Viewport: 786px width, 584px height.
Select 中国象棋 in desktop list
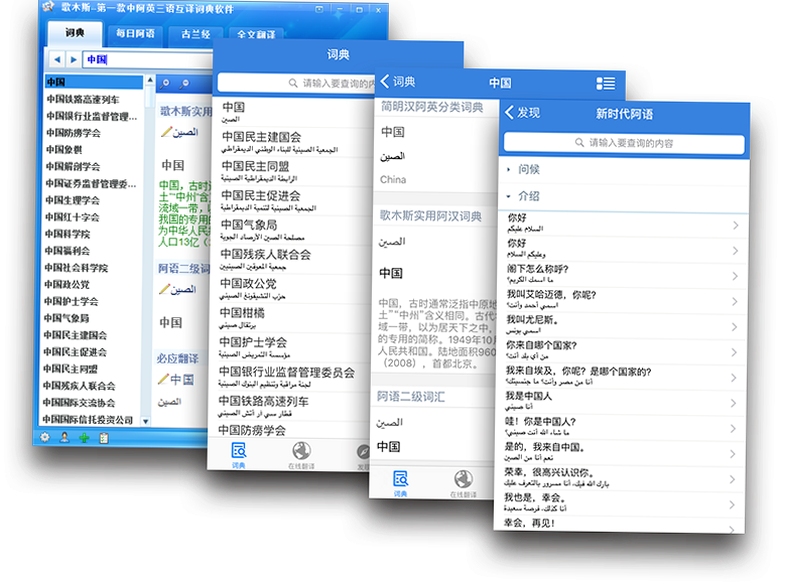click(63, 149)
